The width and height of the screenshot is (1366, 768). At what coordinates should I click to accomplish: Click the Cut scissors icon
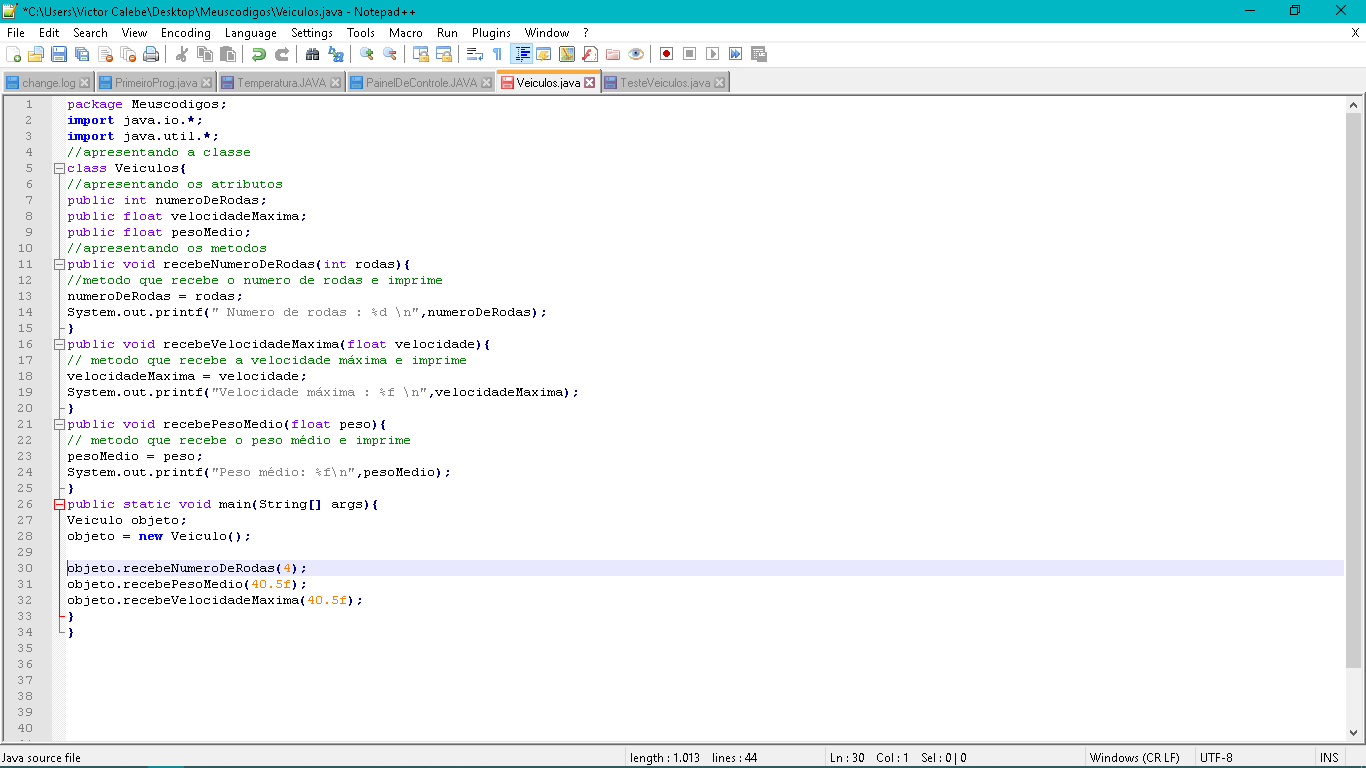pos(182,54)
